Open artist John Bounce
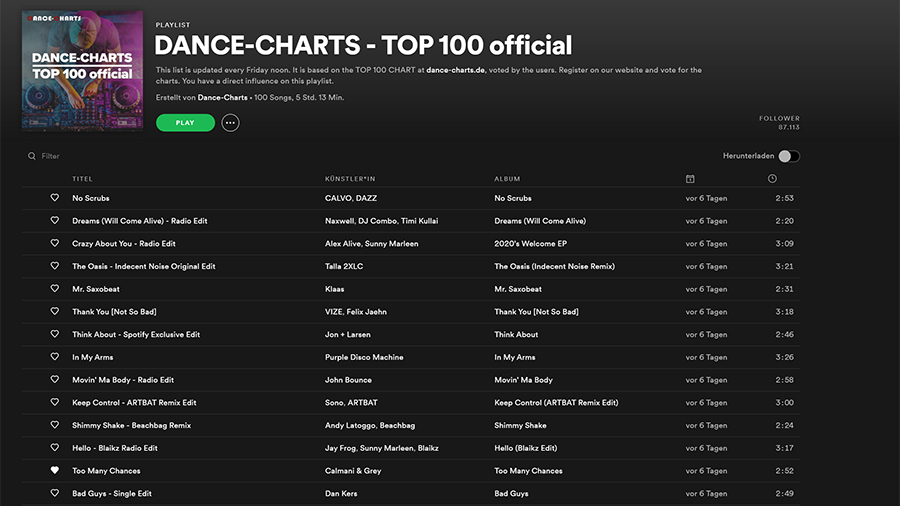Viewport: 900px width, 506px height. tap(348, 380)
